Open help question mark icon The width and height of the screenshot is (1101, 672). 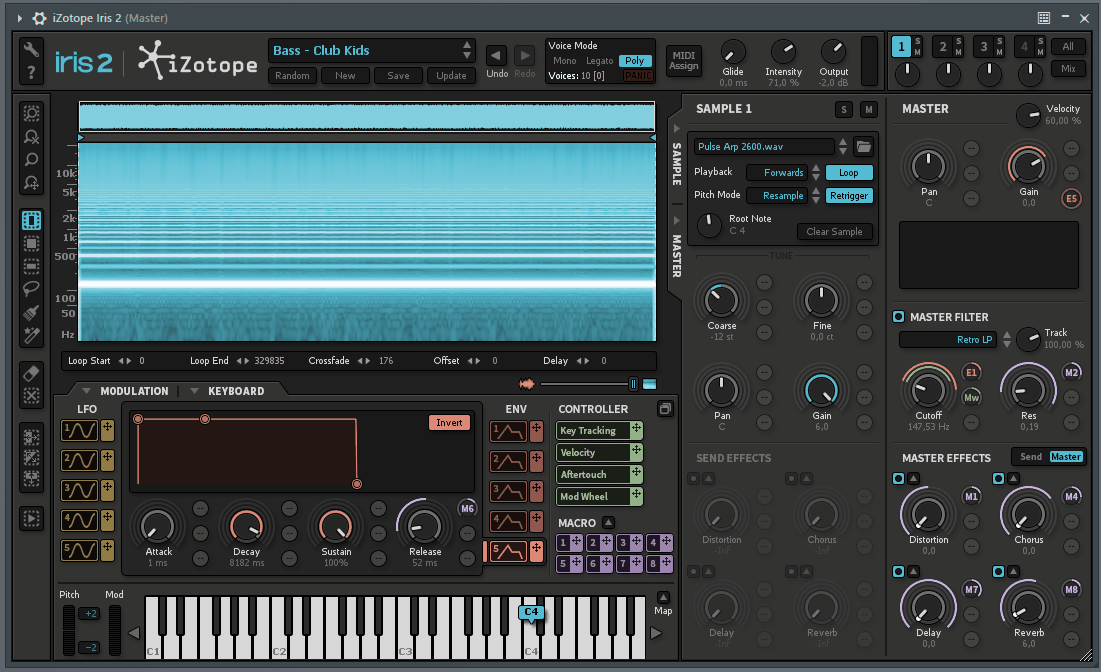coord(31,72)
